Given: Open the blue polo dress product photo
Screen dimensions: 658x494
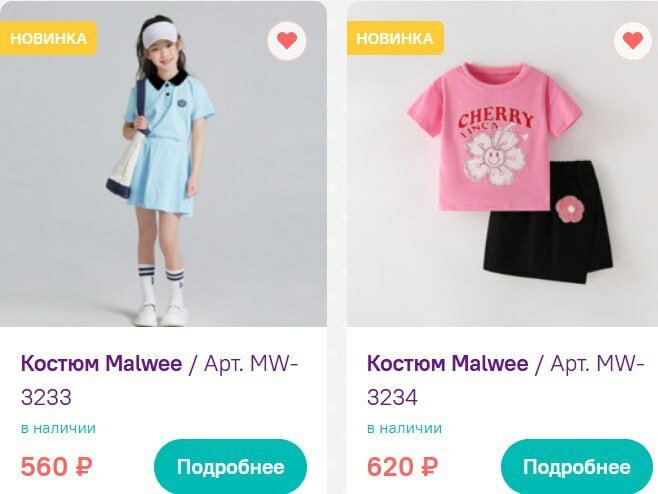Looking at the screenshot, I should (x=163, y=164).
